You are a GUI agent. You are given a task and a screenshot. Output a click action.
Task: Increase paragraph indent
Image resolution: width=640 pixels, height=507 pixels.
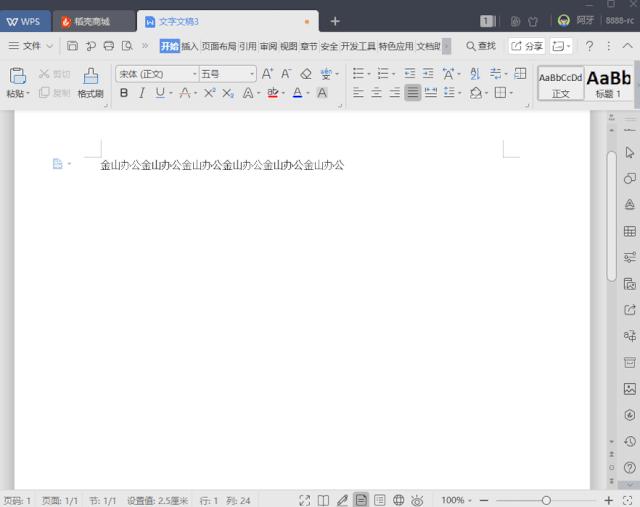tap(428, 73)
